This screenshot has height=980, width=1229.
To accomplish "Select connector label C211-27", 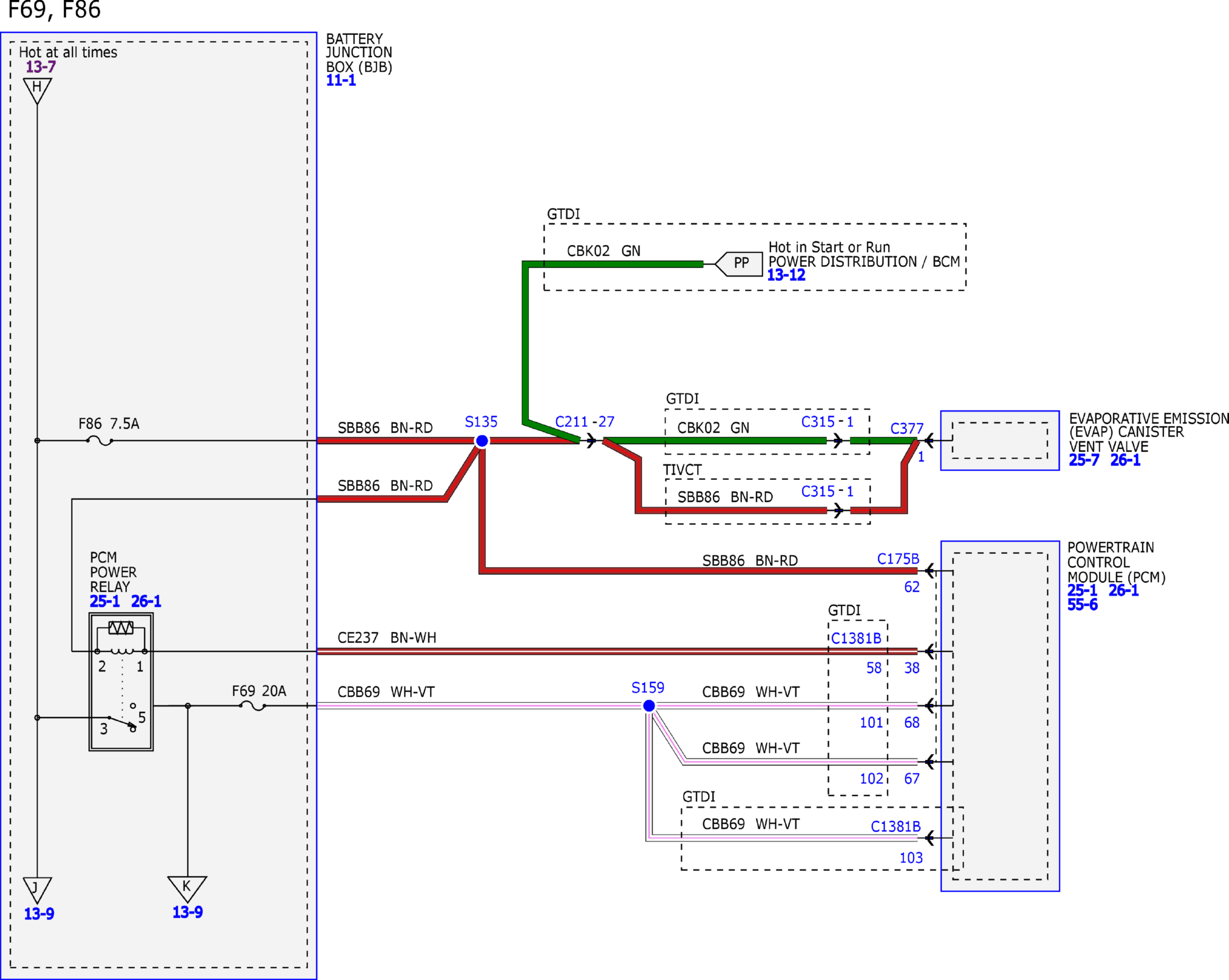I will click(x=584, y=422).
